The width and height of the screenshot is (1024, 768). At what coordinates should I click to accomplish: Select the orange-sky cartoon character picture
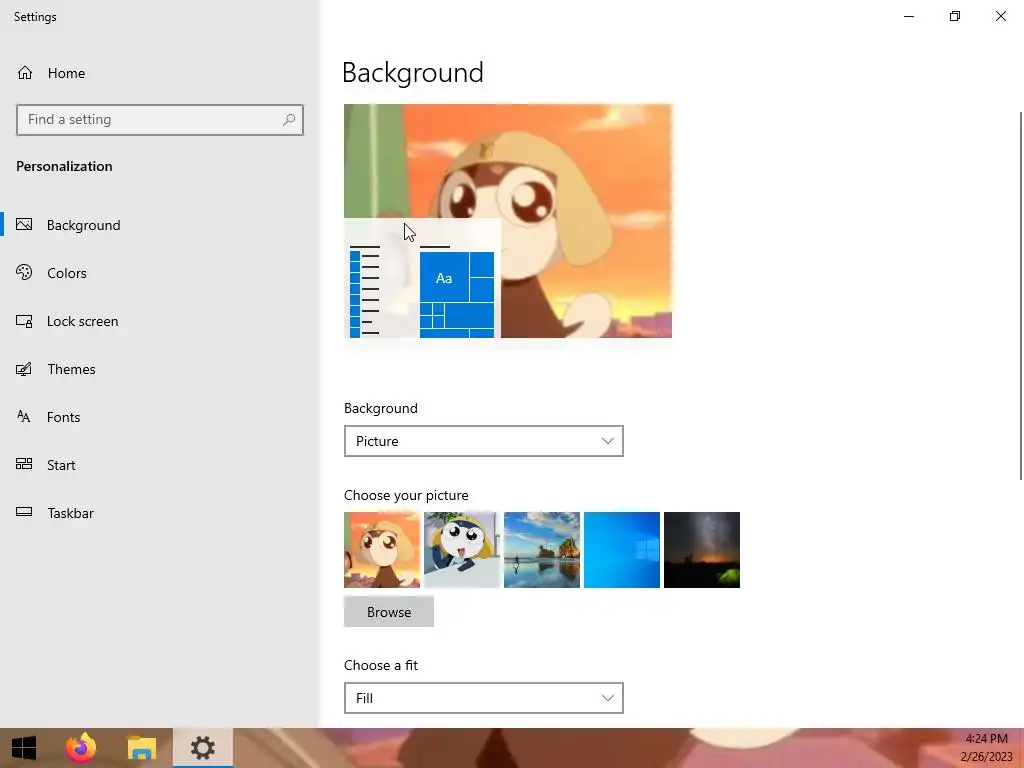[382, 550]
